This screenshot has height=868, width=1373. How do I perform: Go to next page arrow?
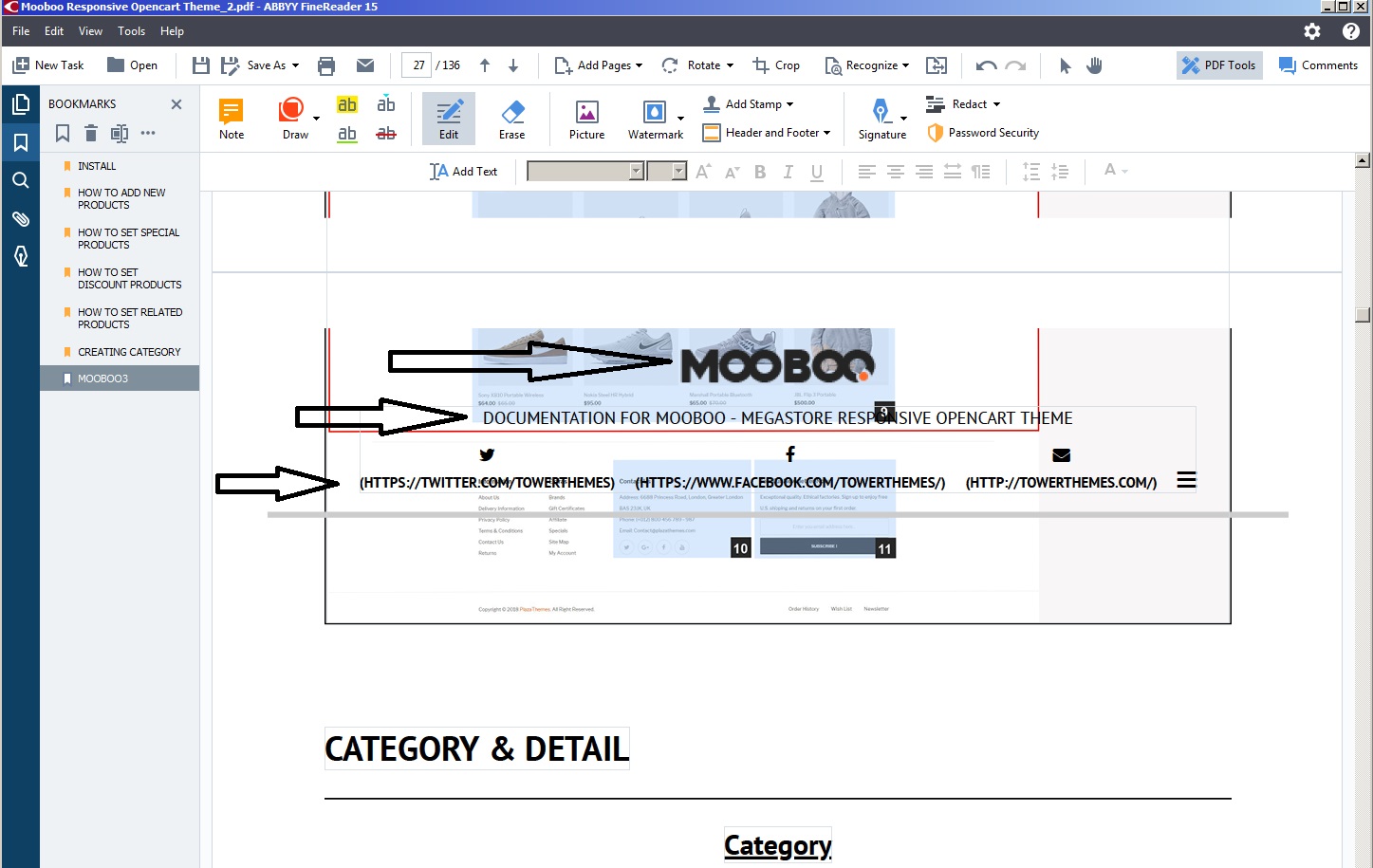(x=513, y=65)
